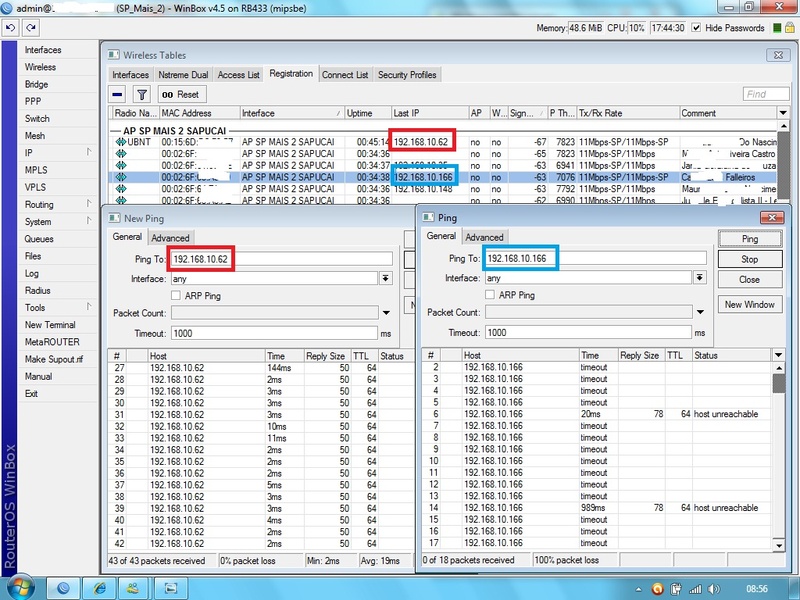
Task: Close the Ping window with red X
Action: [x=772, y=218]
